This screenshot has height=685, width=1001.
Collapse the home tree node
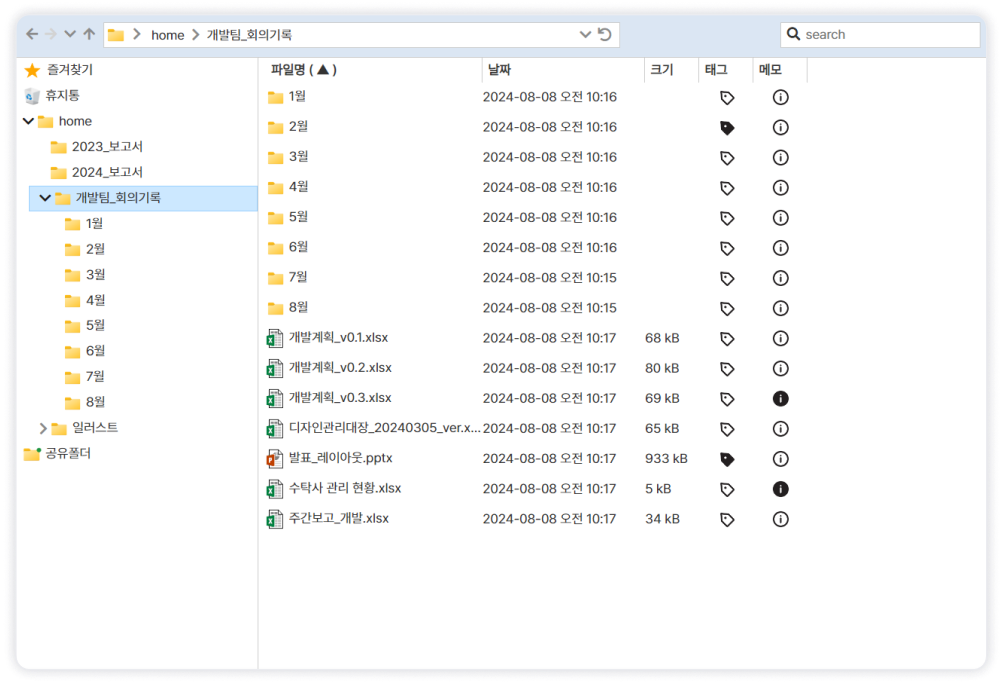pyautogui.click(x=26, y=121)
